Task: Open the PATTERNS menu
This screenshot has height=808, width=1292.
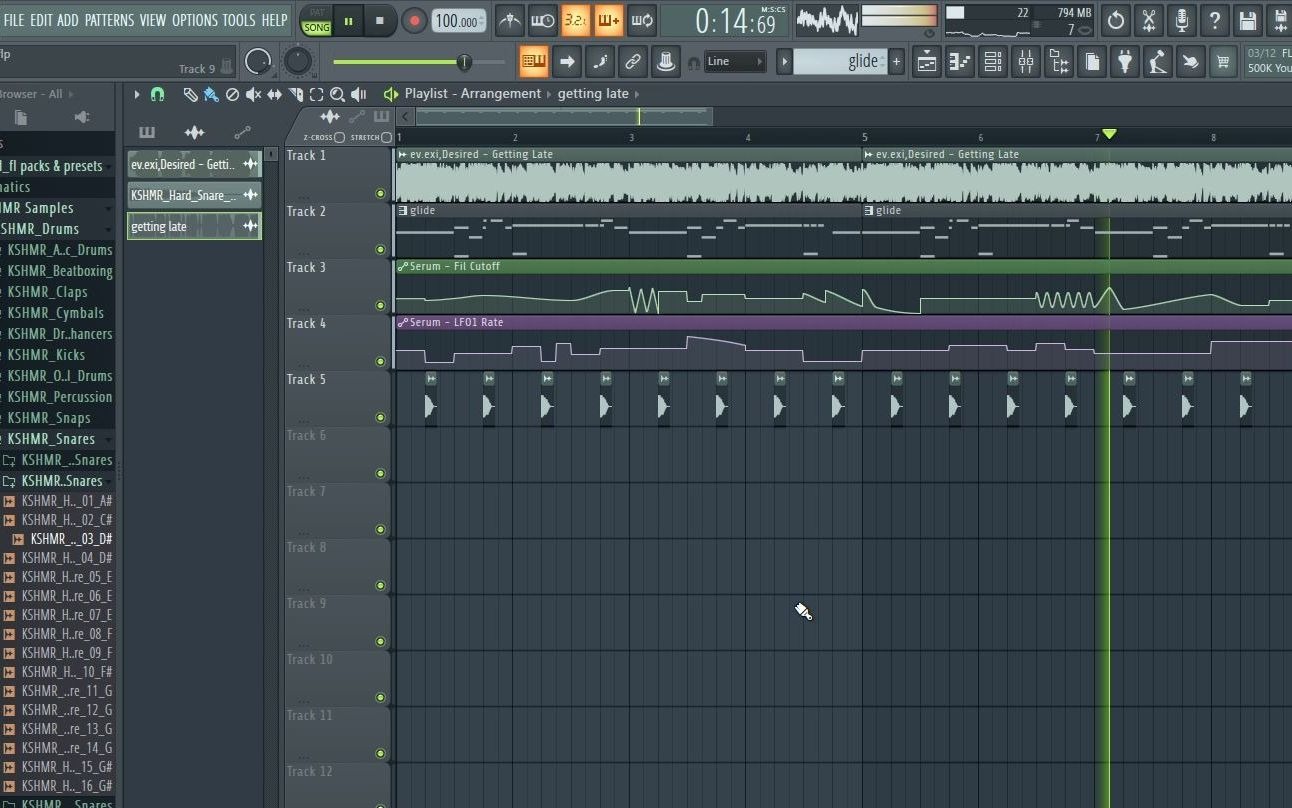Action: pyautogui.click(x=109, y=20)
